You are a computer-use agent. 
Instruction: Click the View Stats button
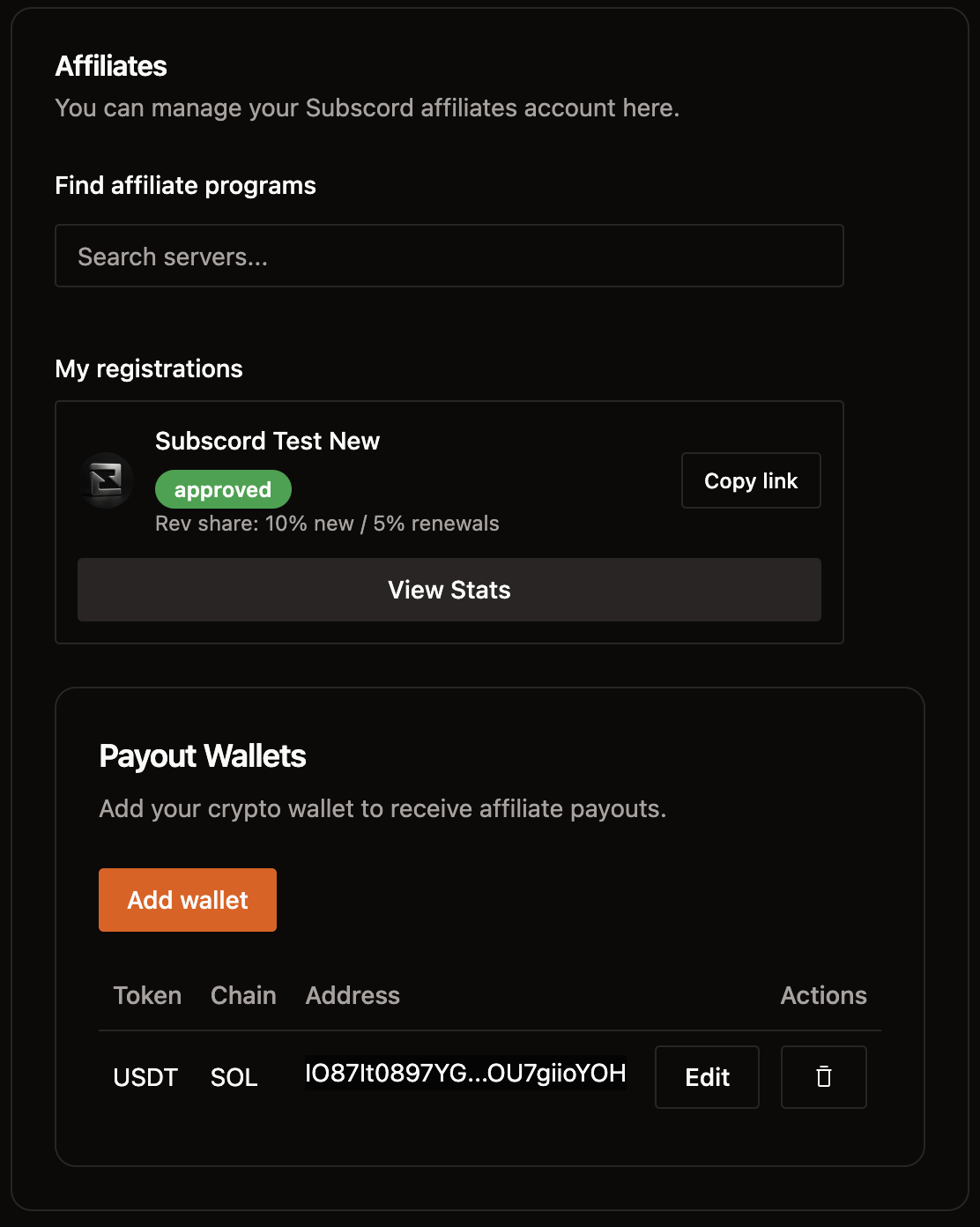tap(449, 589)
